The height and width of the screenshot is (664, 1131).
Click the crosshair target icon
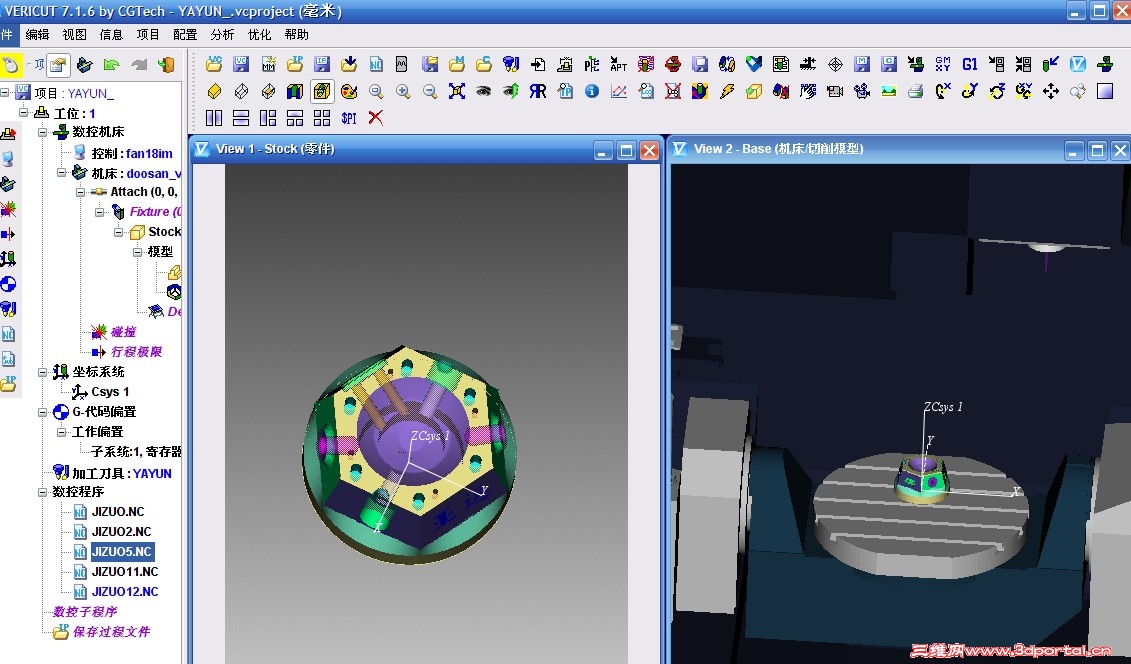(835, 64)
